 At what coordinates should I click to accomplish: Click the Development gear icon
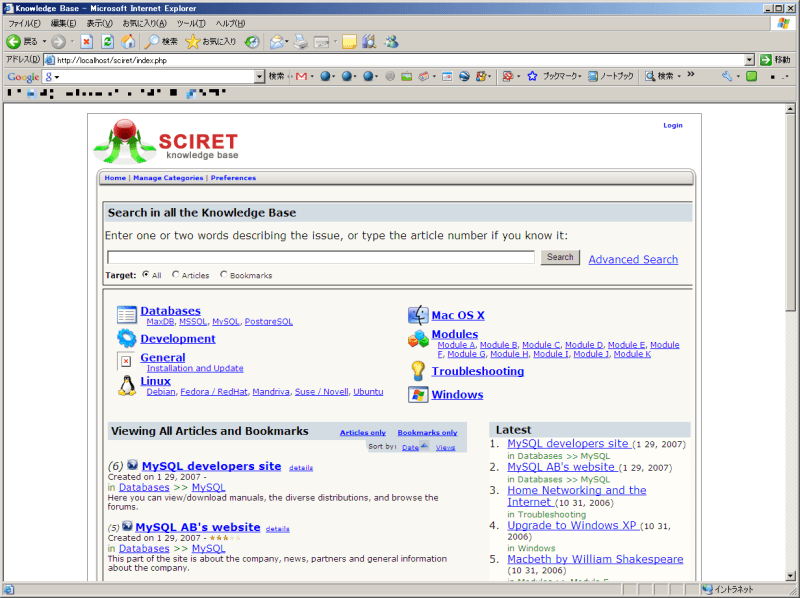(126, 338)
